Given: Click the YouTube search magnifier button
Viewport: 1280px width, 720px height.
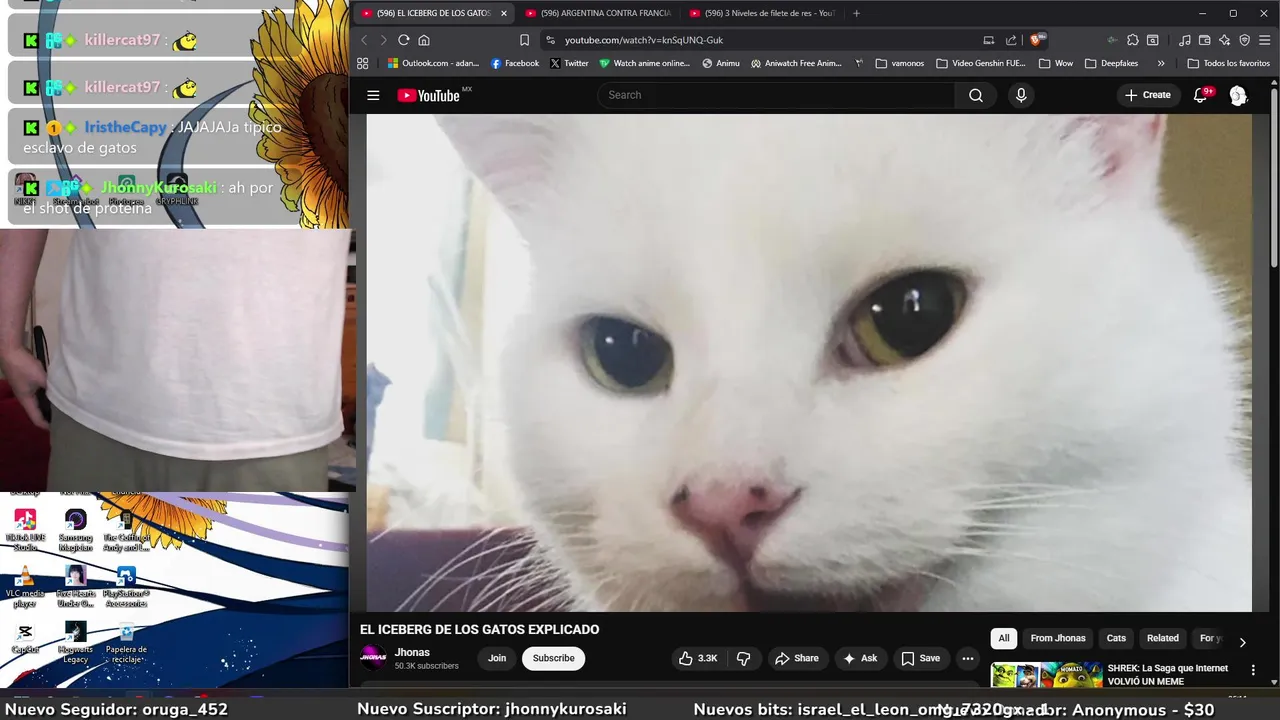Looking at the screenshot, I should [x=976, y=95].
